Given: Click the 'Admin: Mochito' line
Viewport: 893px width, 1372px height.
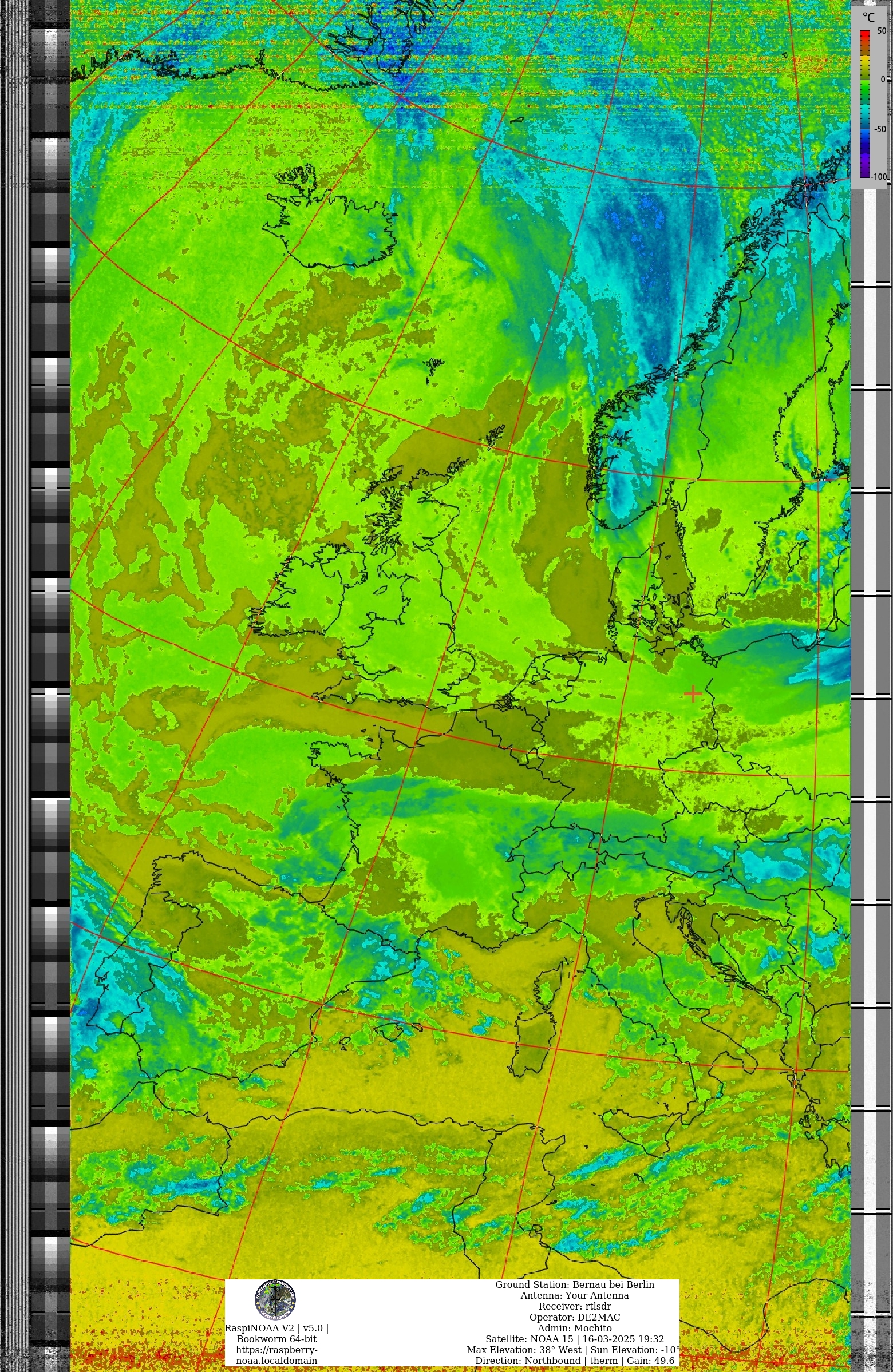Looking at the screenshot, I should [x=575, y=1328].
